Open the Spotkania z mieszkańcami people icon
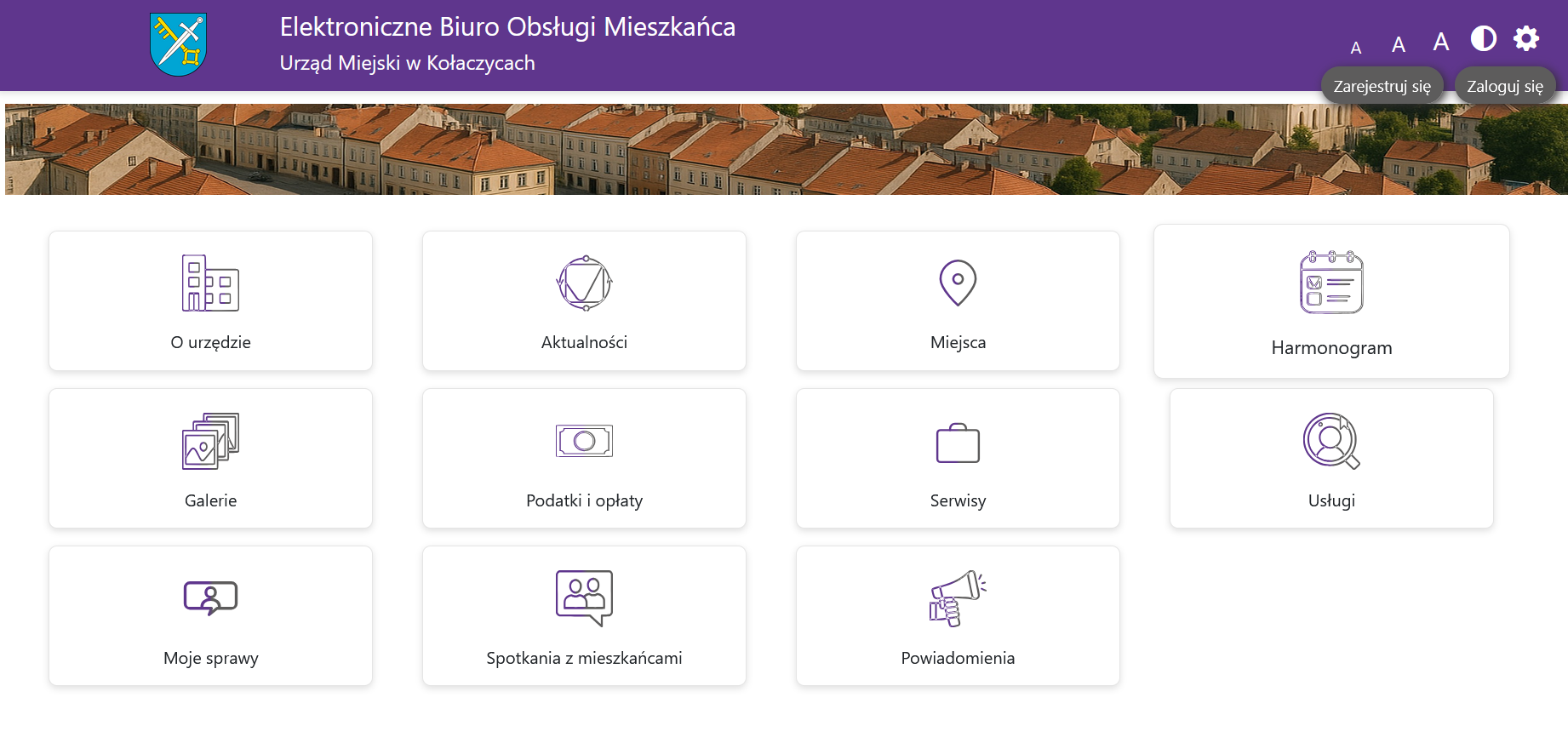1568x743 pixels. pyautogui.click(x=584, y=598)
